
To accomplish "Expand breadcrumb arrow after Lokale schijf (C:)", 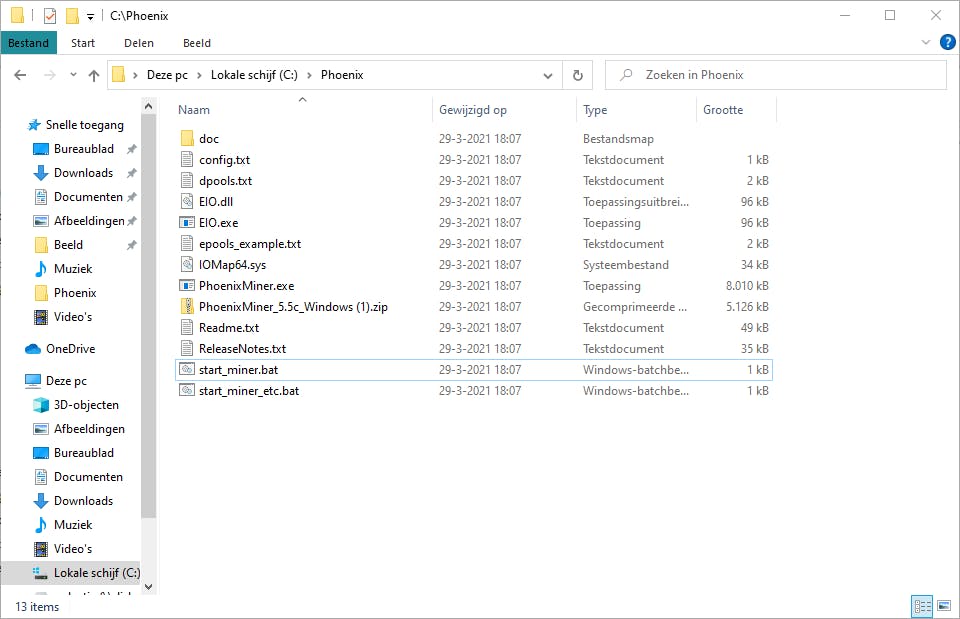I will (309, 75).
